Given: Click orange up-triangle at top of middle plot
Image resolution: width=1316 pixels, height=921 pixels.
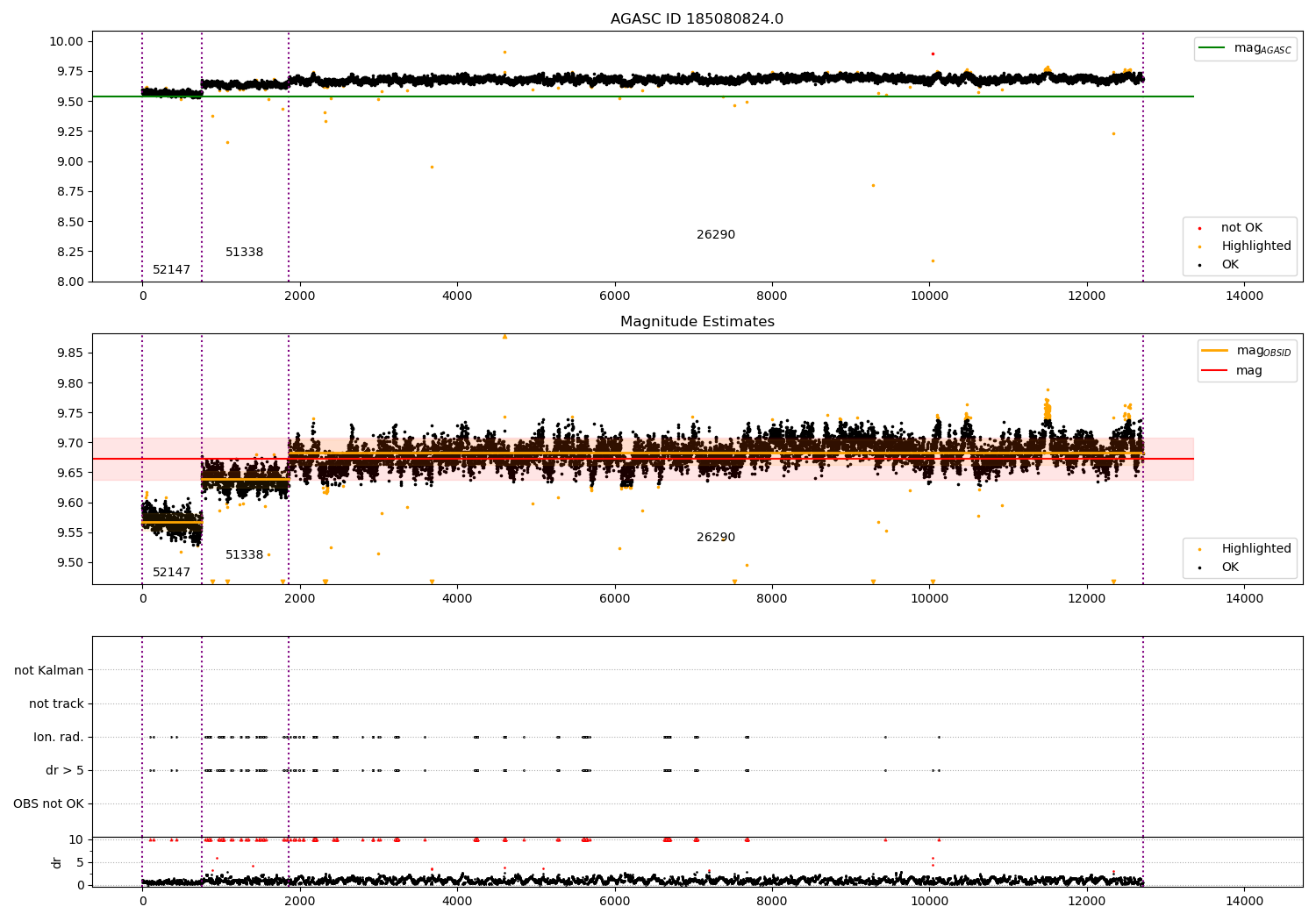Looking at the screenshot, I should point(504,336).
